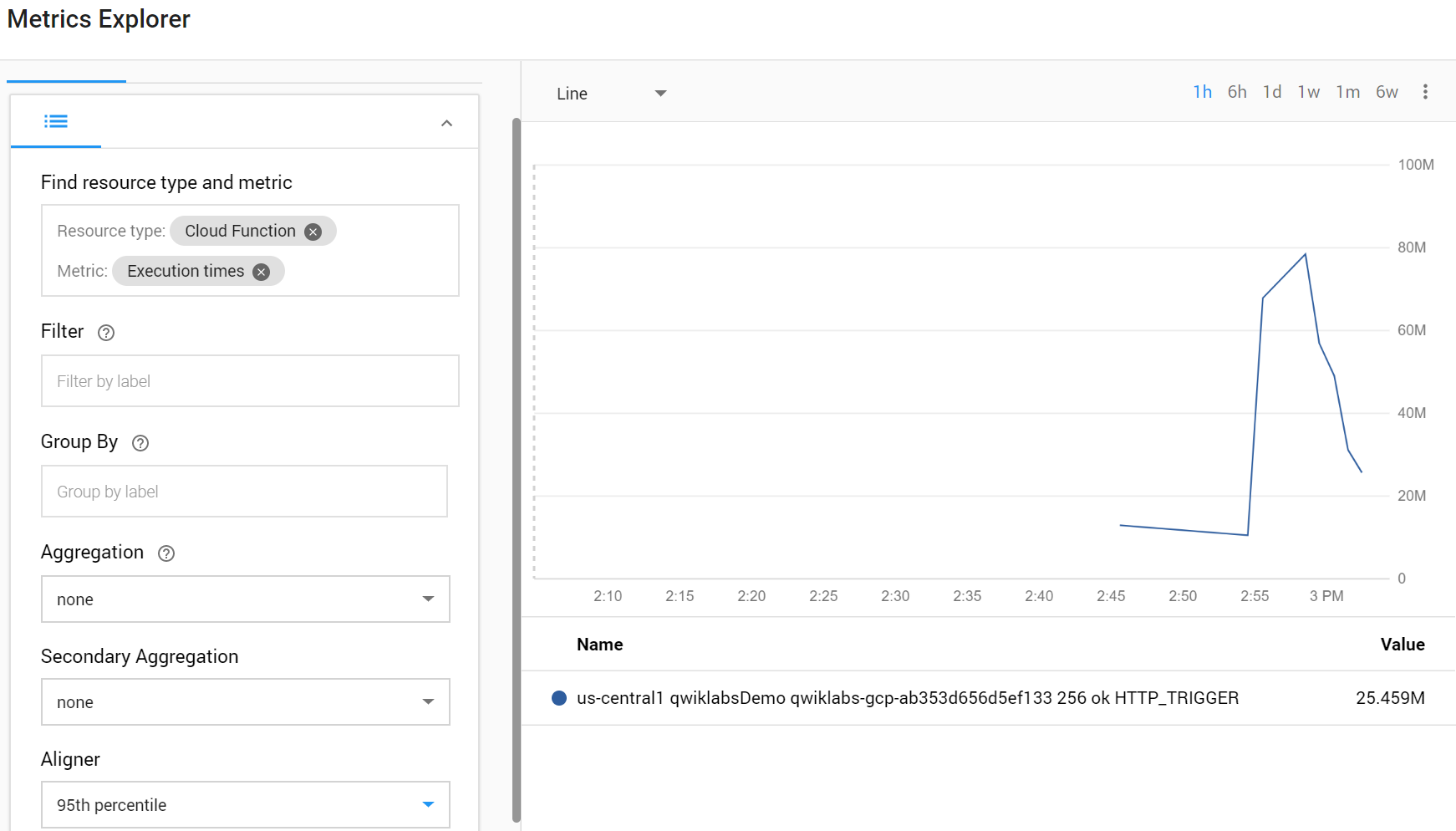Remove the Cloud Function resource type chip

point(312,231)
